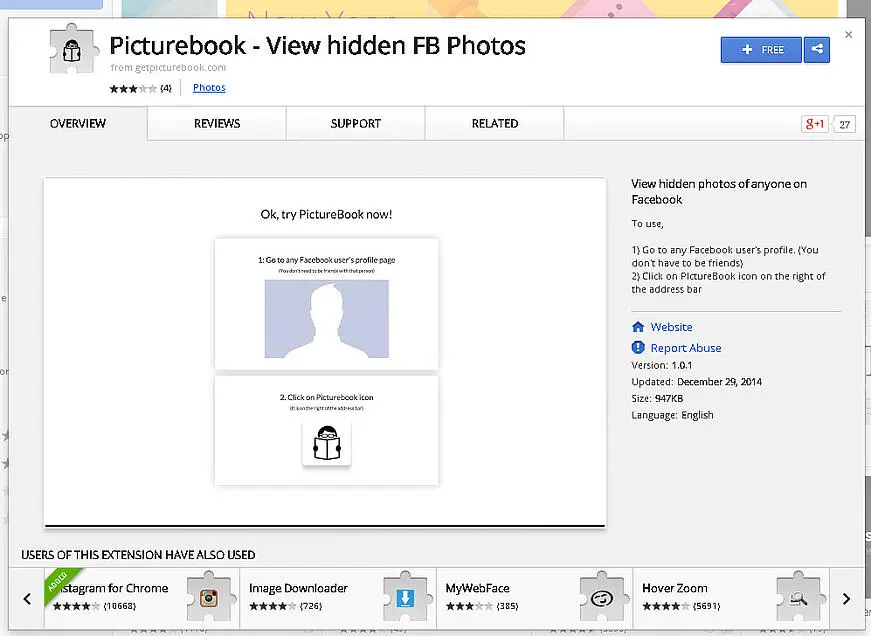The width and height of the screenshot is (871, 636).
Task: Close the extension detail dialog
Action: click(x=848, y=34)
